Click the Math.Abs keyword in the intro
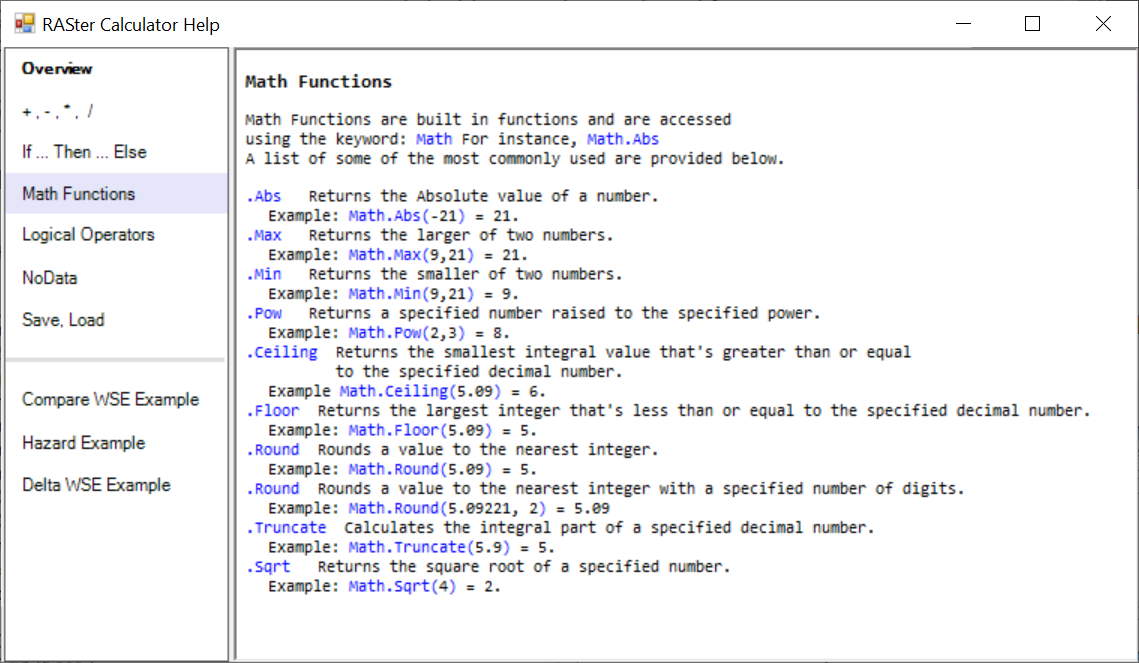This screenshot has height=663, width=1139. click(623, 139)
